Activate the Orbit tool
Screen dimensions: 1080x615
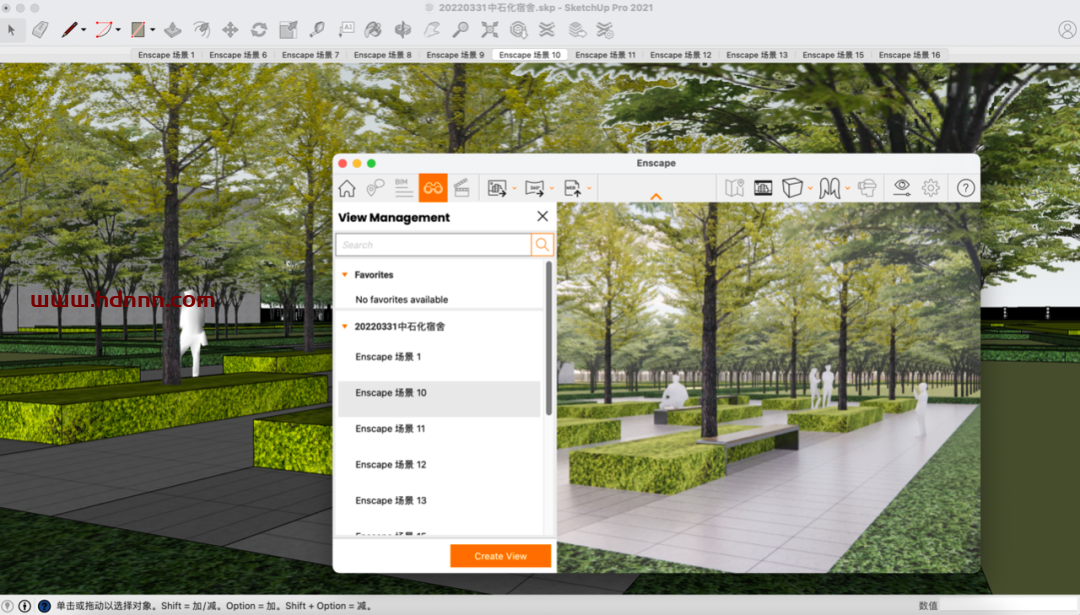point(403,30)
